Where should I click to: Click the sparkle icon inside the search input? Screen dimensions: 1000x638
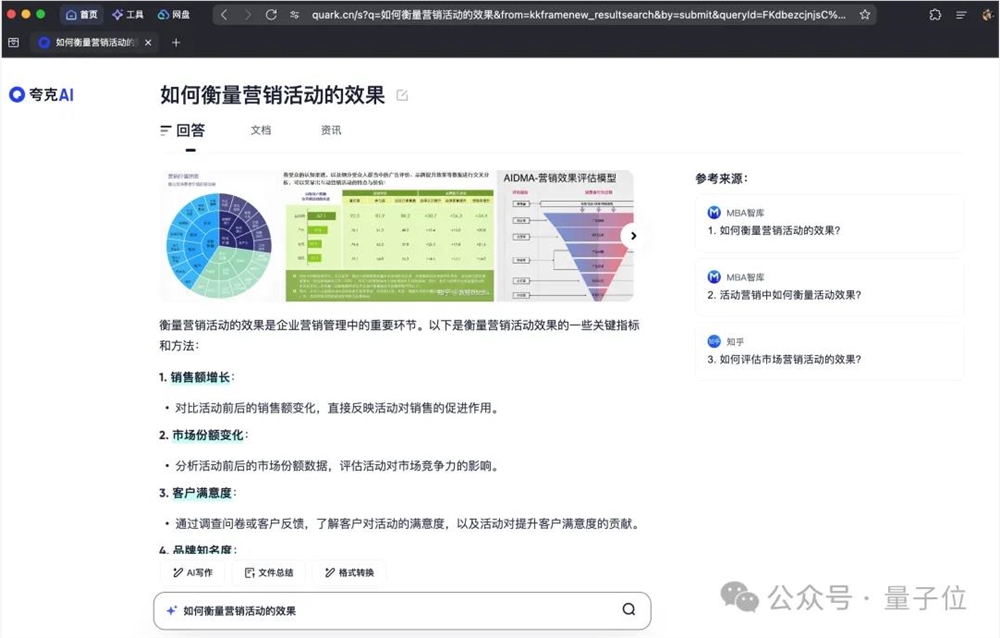[172, 609]
